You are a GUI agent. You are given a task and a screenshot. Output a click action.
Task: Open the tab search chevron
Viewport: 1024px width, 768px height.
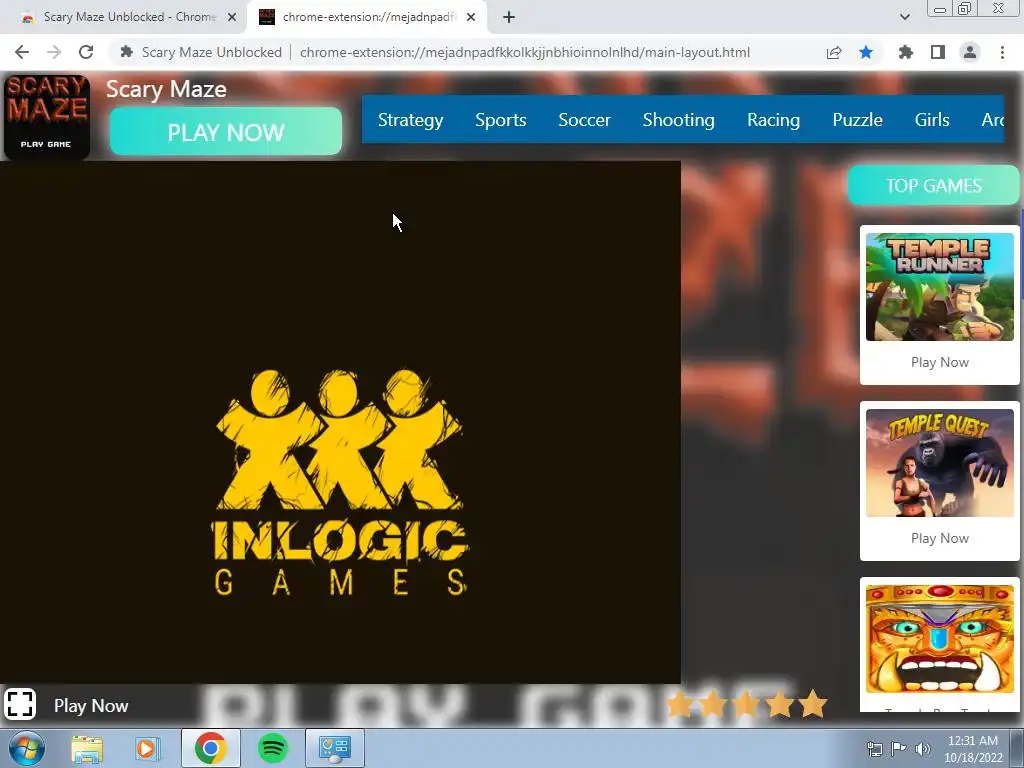click(x=904, y=17)
